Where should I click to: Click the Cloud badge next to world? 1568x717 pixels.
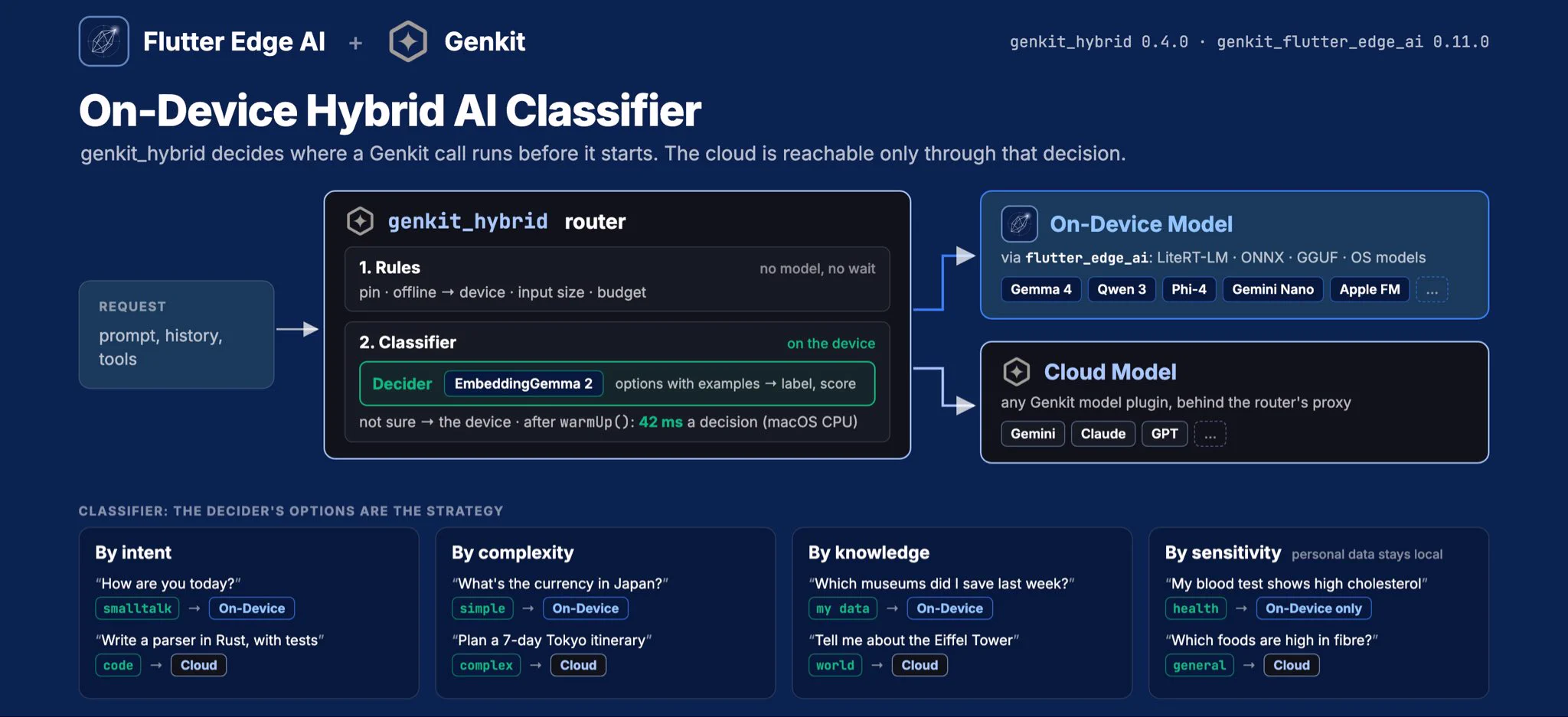point(920,665)
